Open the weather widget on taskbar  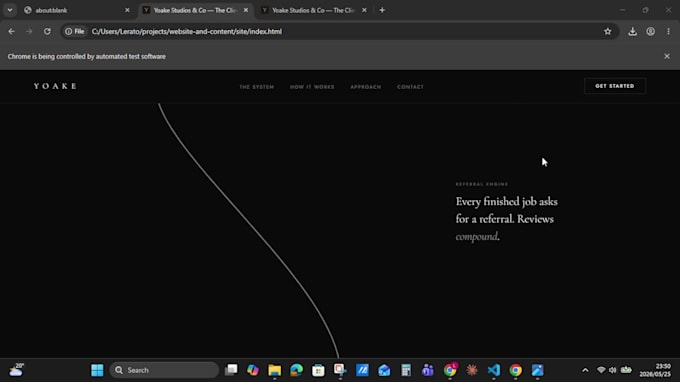[x=16, y=370]
